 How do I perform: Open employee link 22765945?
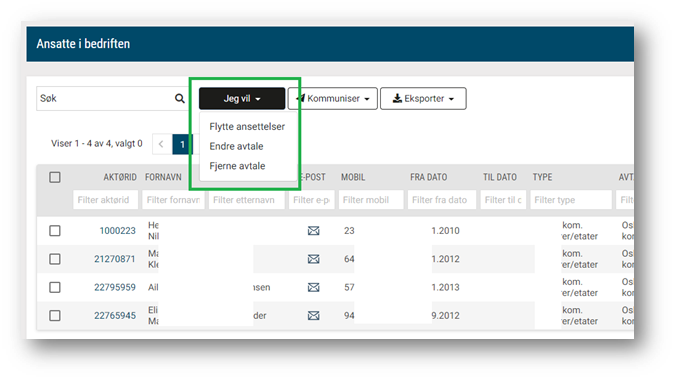[115, 315]
